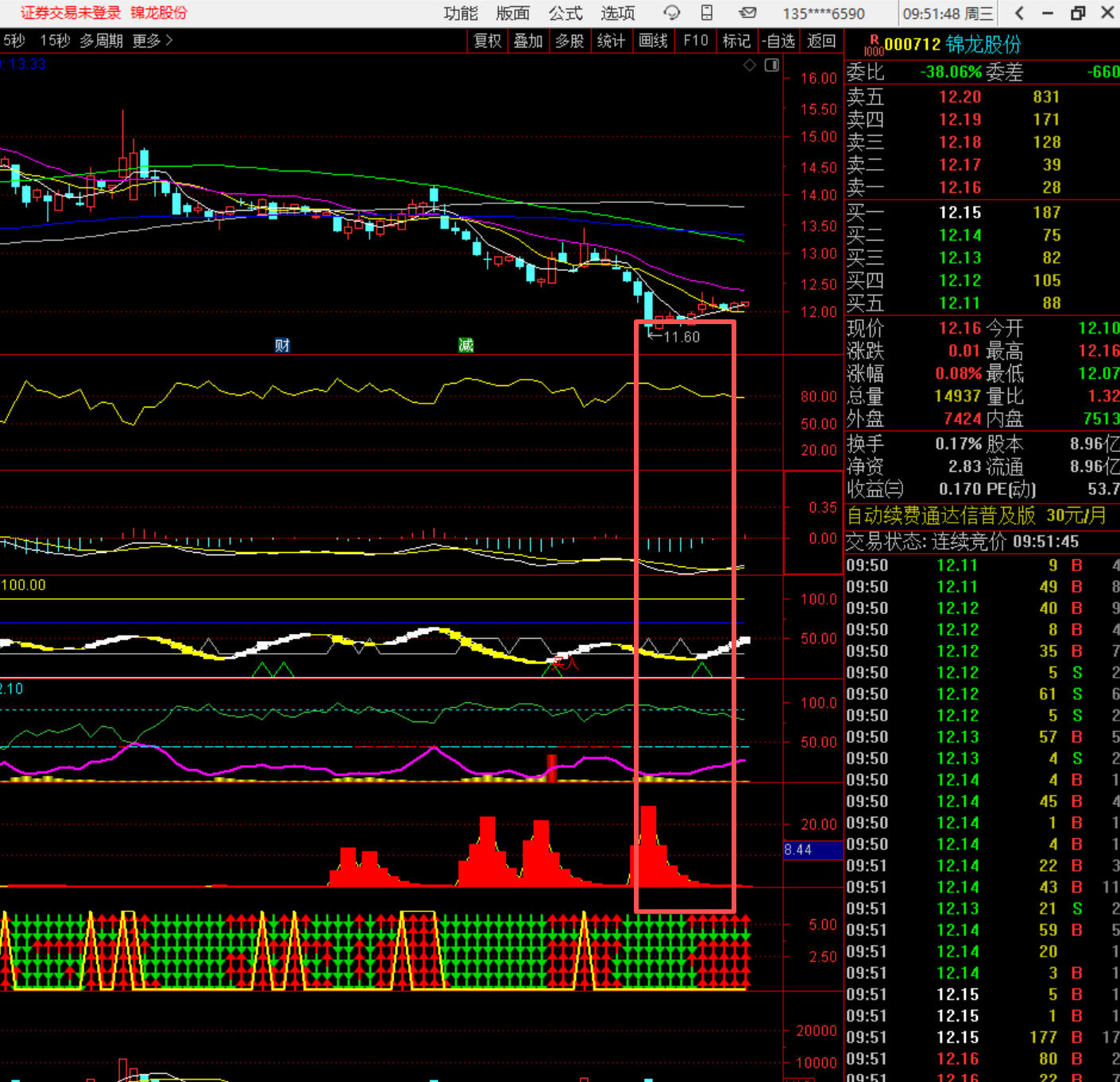The image size is (1120, 1082).
Task: Click the 卖一 price 12.16
Action: 960,187
